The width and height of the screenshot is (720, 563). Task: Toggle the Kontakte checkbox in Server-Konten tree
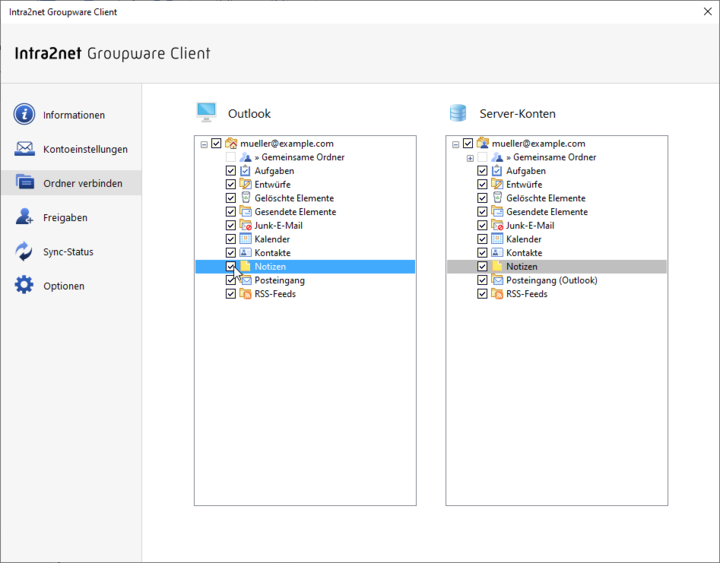click(482, 253)
